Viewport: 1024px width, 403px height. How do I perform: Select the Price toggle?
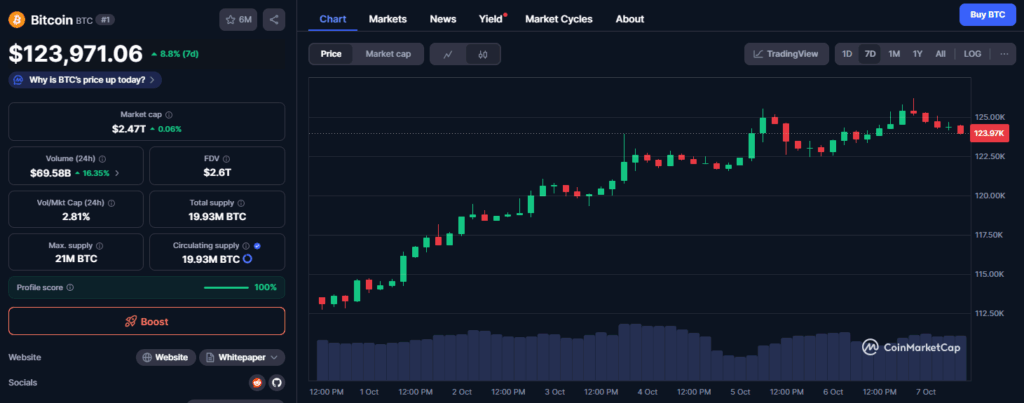[331, 54]
